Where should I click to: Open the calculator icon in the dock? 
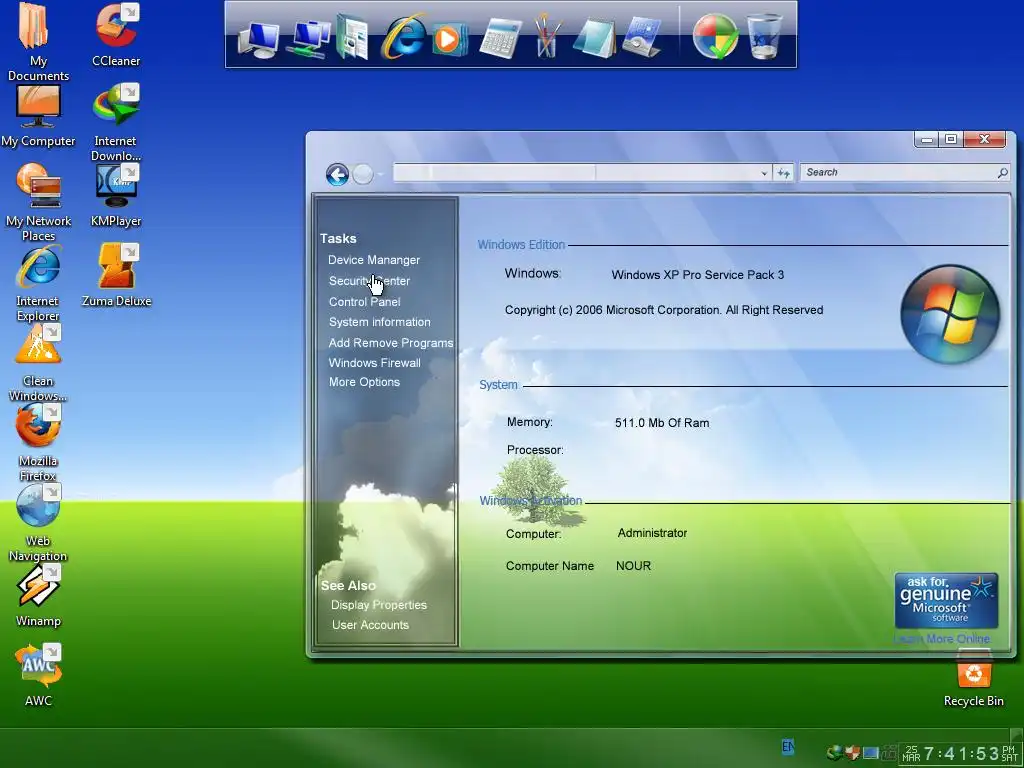click(500, 39)
